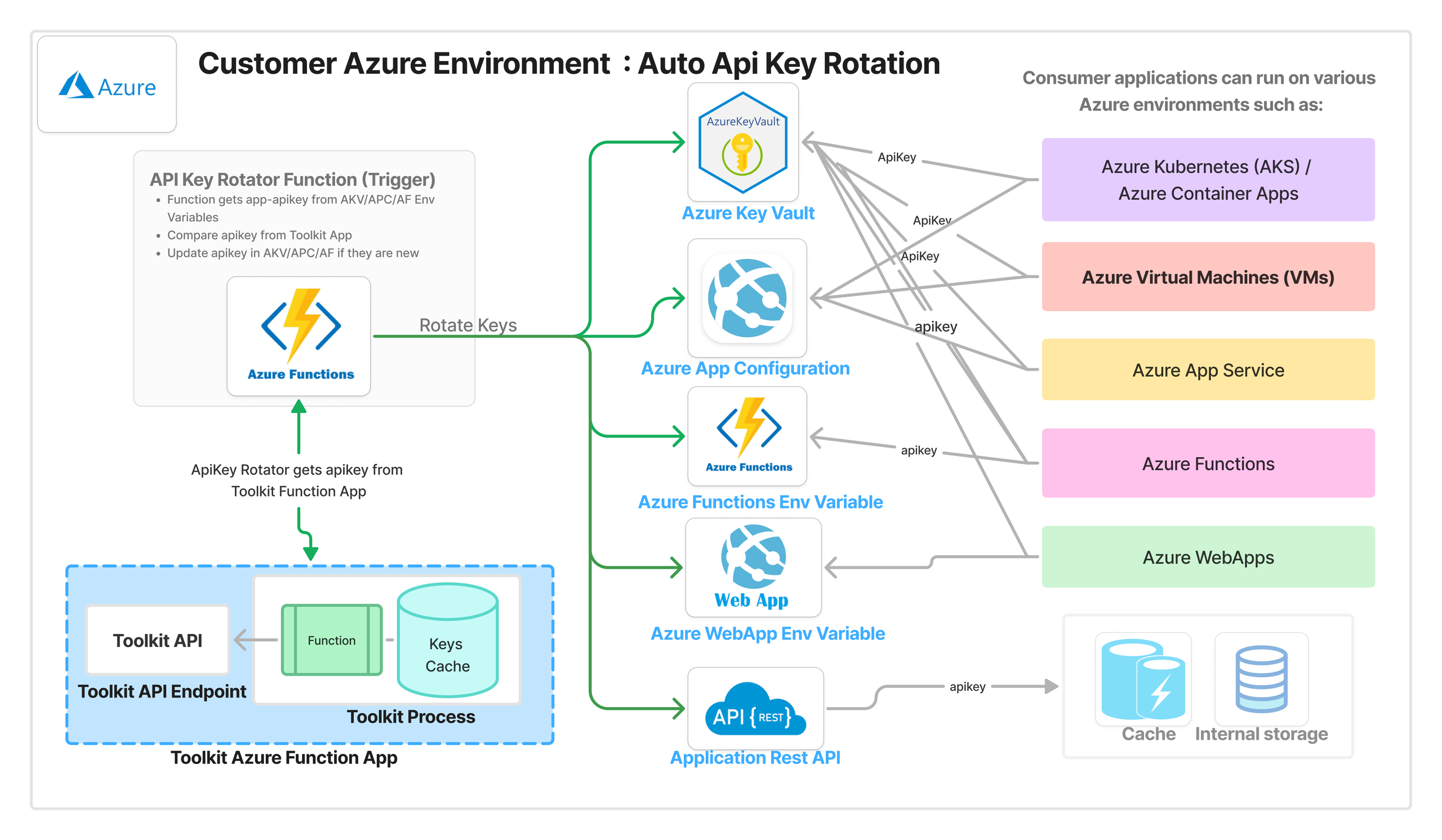
Task: Select the 'Consumer applications can run' heading
Action: pos(1199,91)
